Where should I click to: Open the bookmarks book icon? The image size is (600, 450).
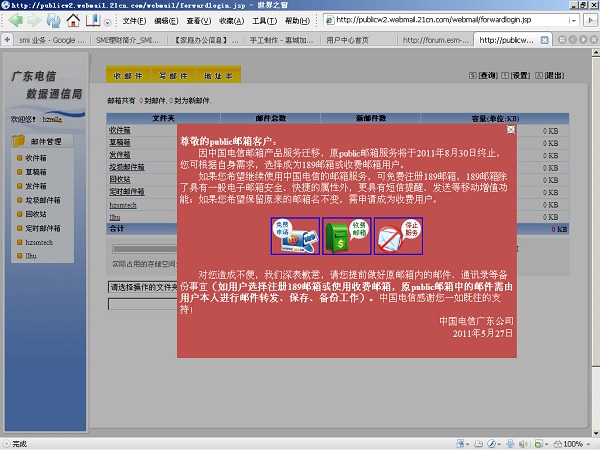tap(93, 20)
